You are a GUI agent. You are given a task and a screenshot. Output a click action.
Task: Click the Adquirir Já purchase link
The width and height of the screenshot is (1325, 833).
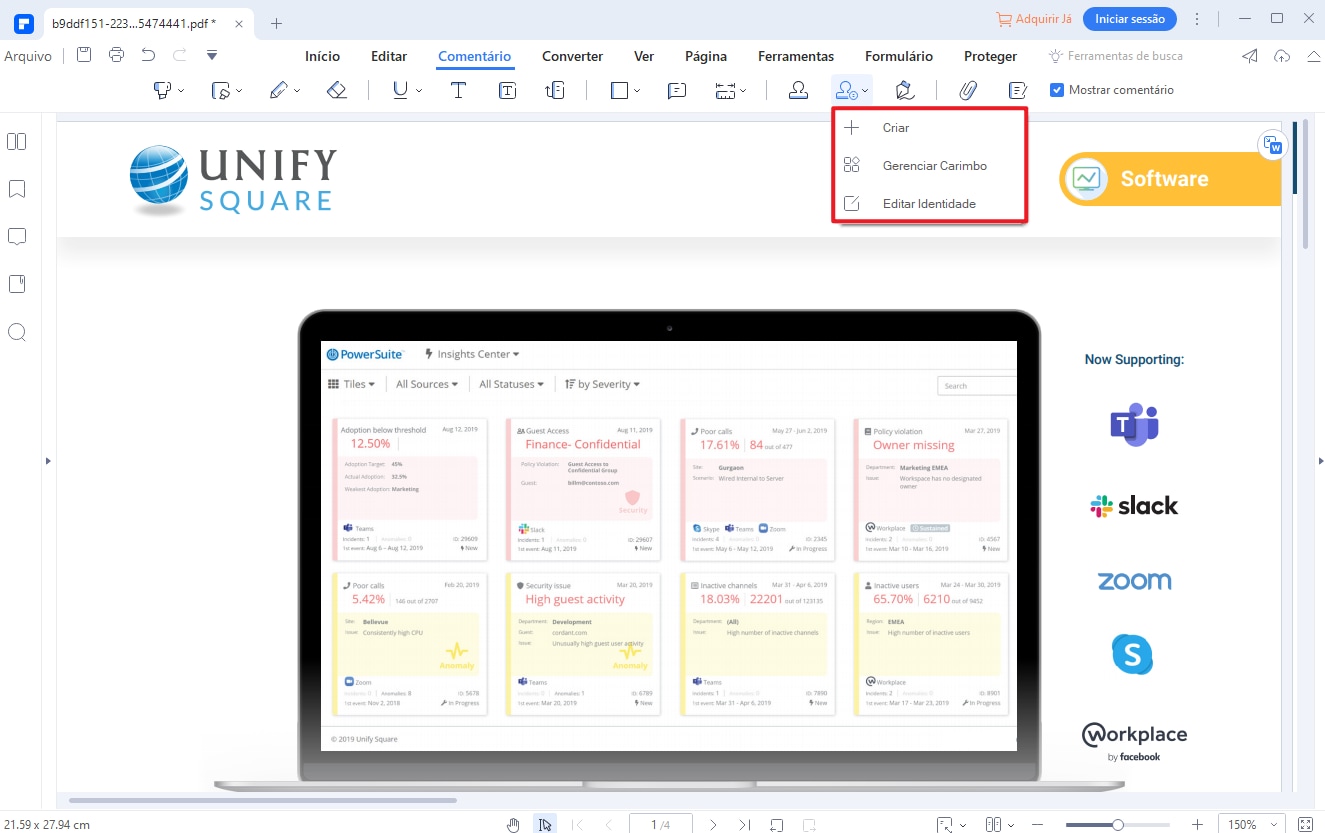pos(1034,19)
